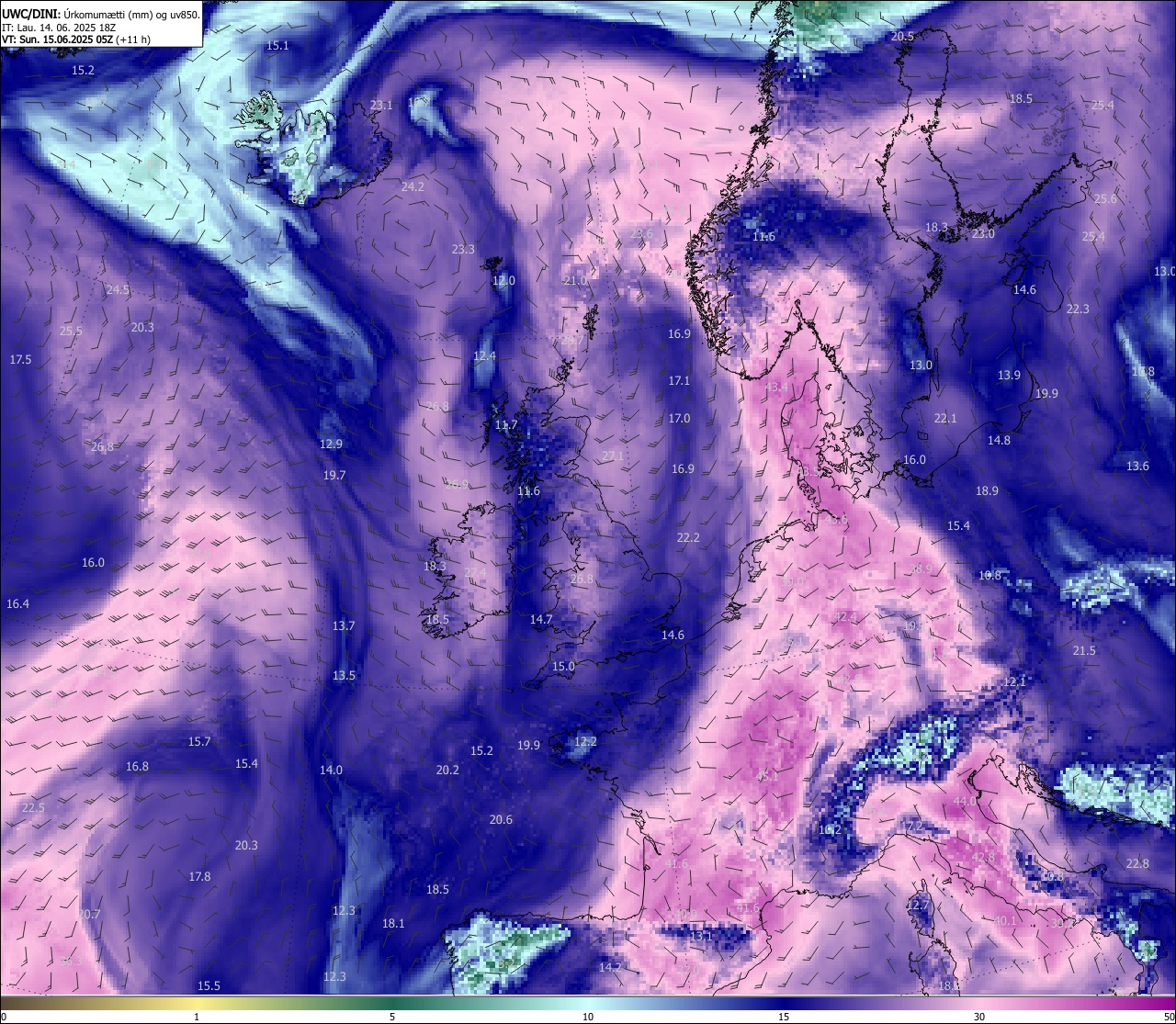Image resolution: width=1176 pixels, height=1024 pixels.
Task: Select the 22.3 value label
Action: tap(1078, 309)
